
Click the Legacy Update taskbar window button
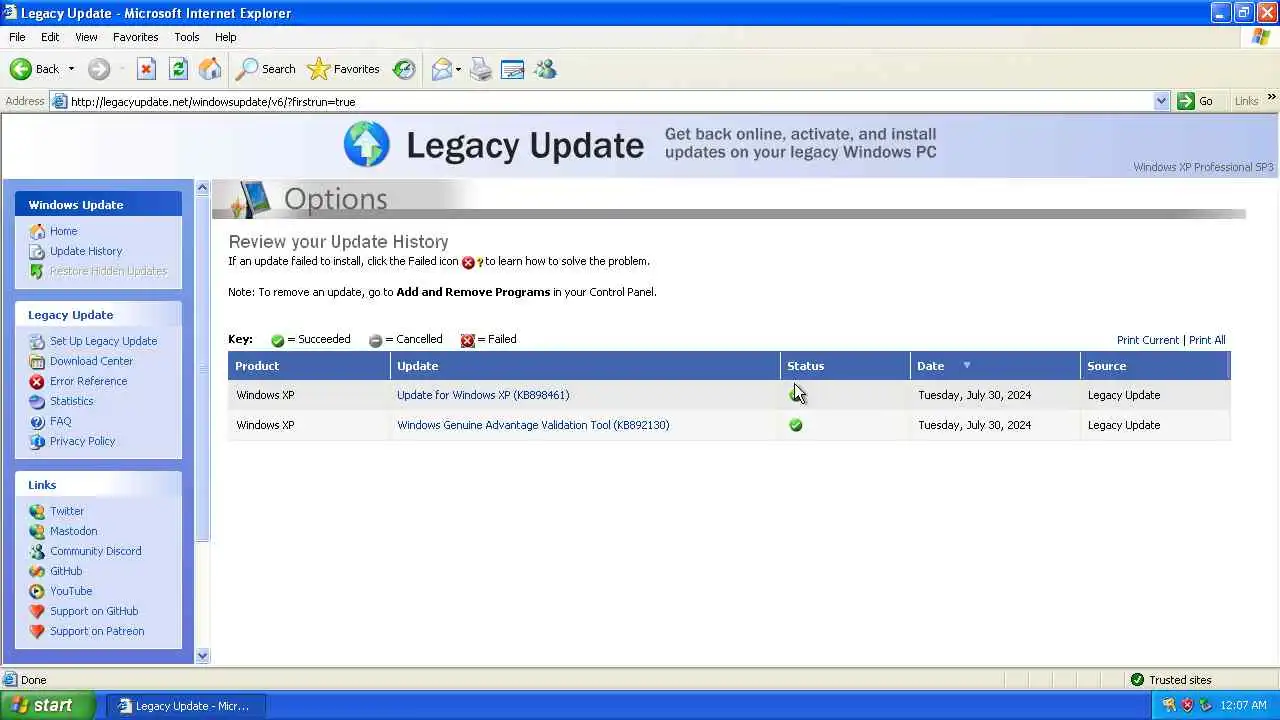pos(186,706)
